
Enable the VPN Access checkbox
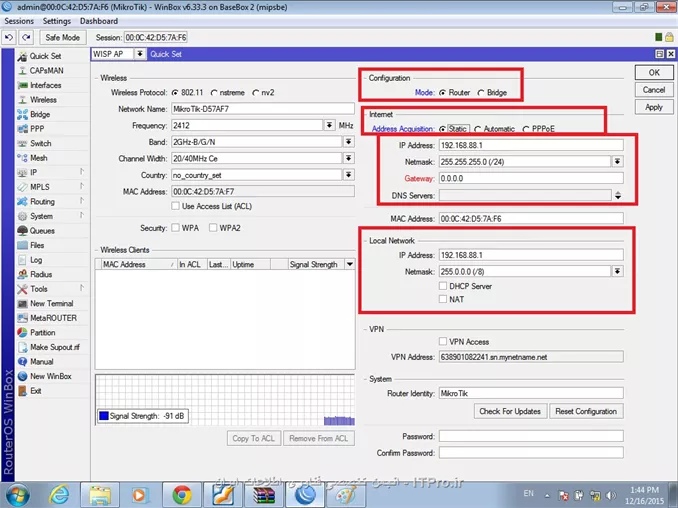point(443,341)
